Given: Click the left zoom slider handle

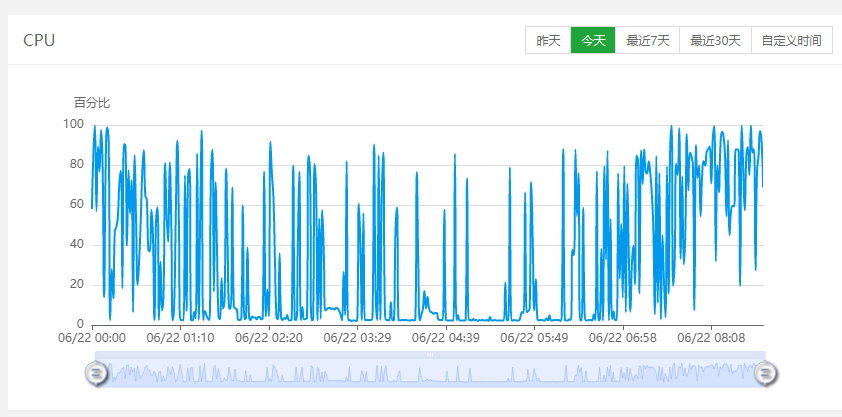Looking at the screenshot, I should (97, 373).
